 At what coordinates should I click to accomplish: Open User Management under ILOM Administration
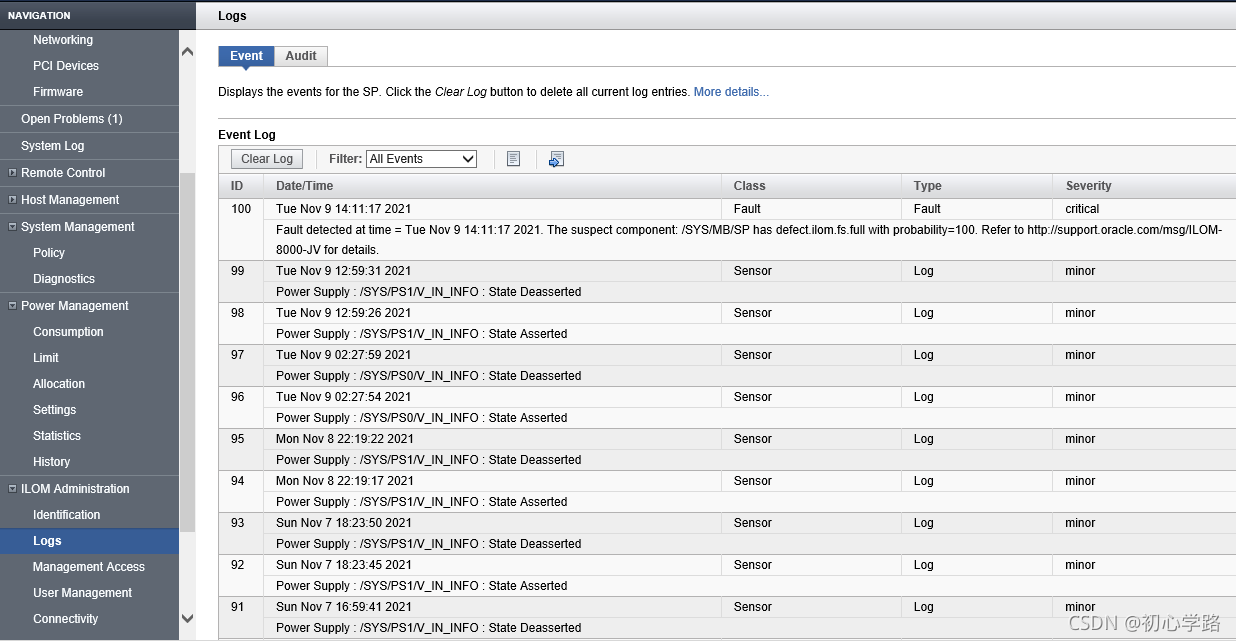82,593
